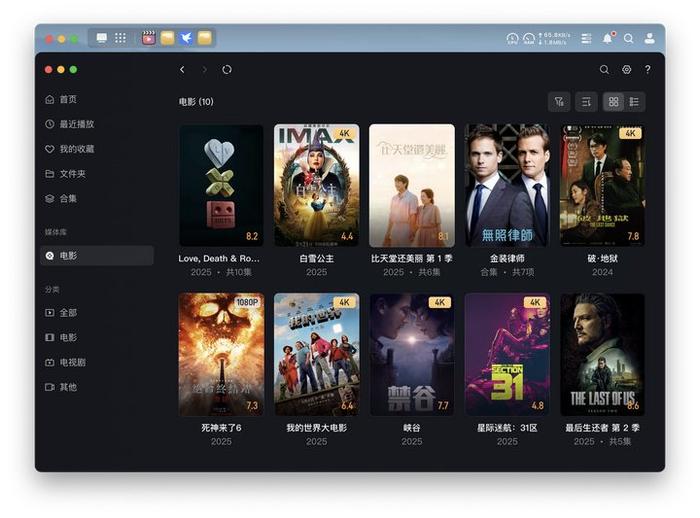
Task: Open 我的世界大电影 poster
Action: 317,355
